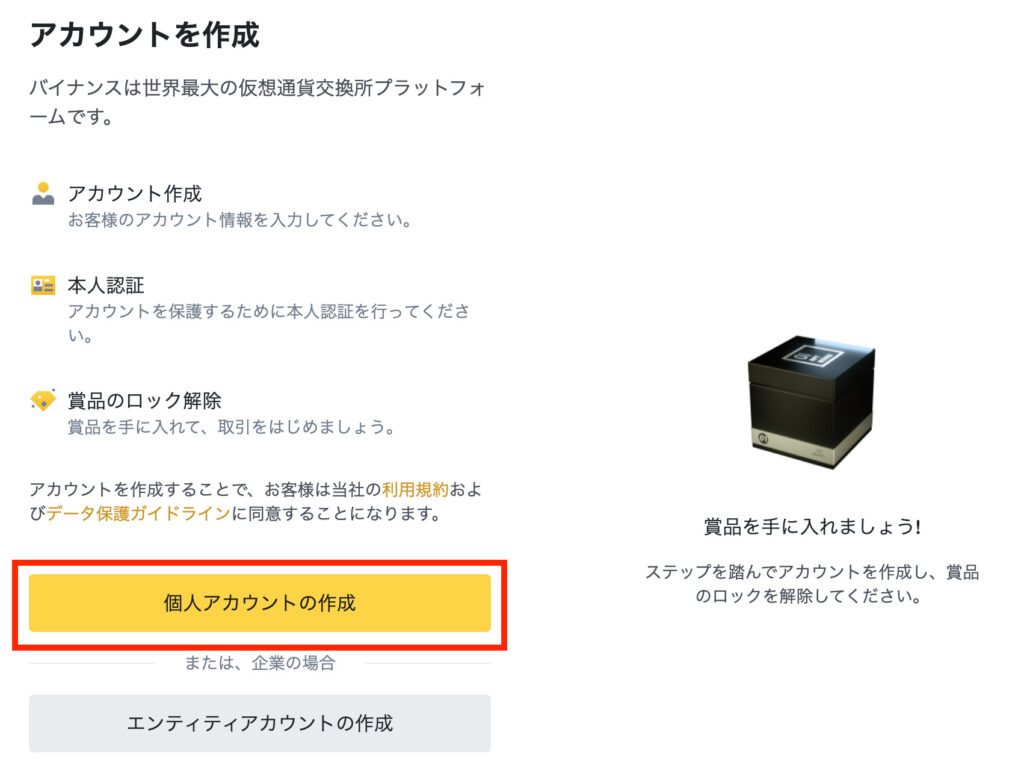Screen dimensions: 1024x774
Task: Click the 賞品を手に入れましょう! heading
Action: tap(812, 526)
